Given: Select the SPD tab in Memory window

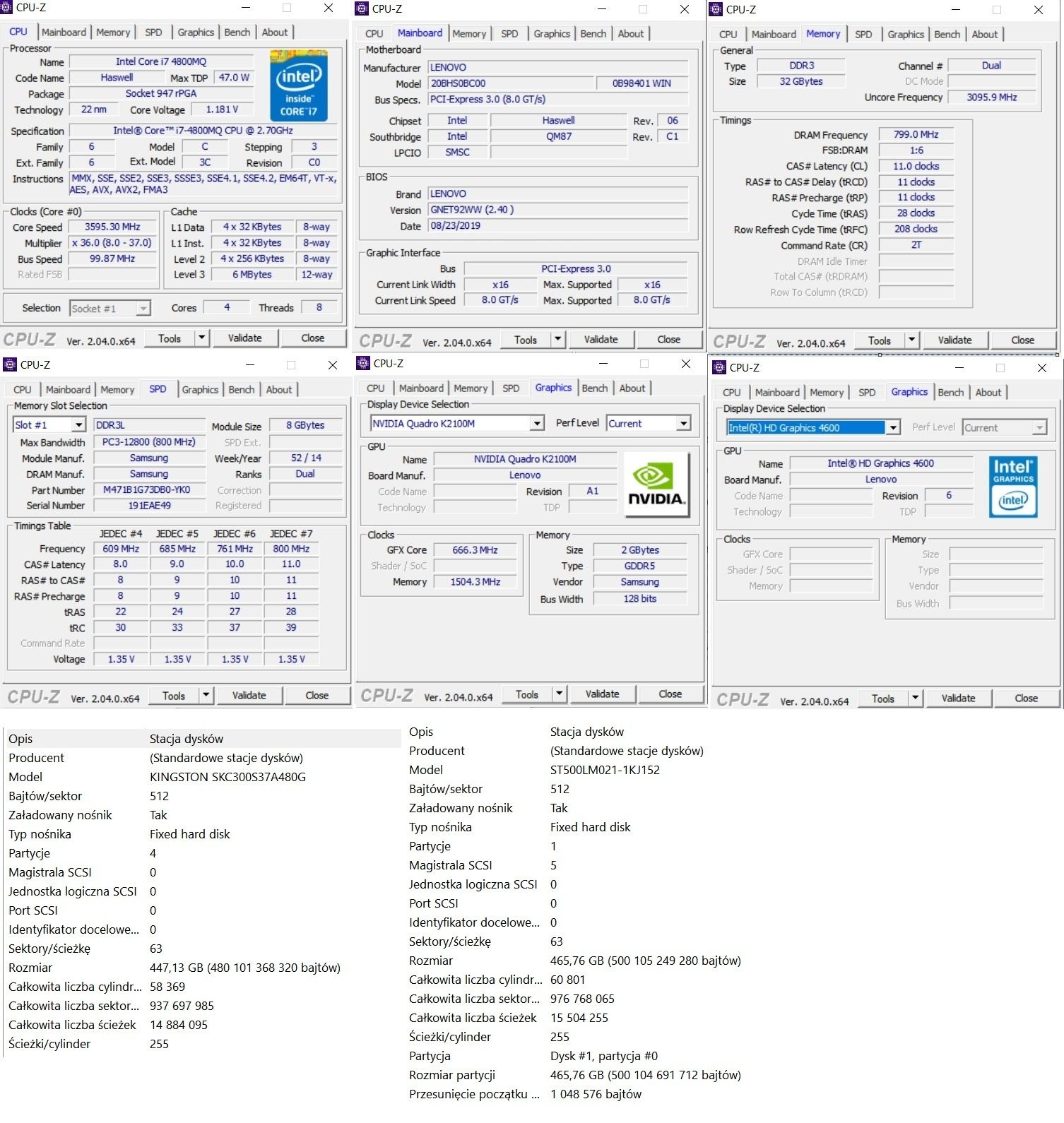Looking at the screenshot, I should point(863,35).
